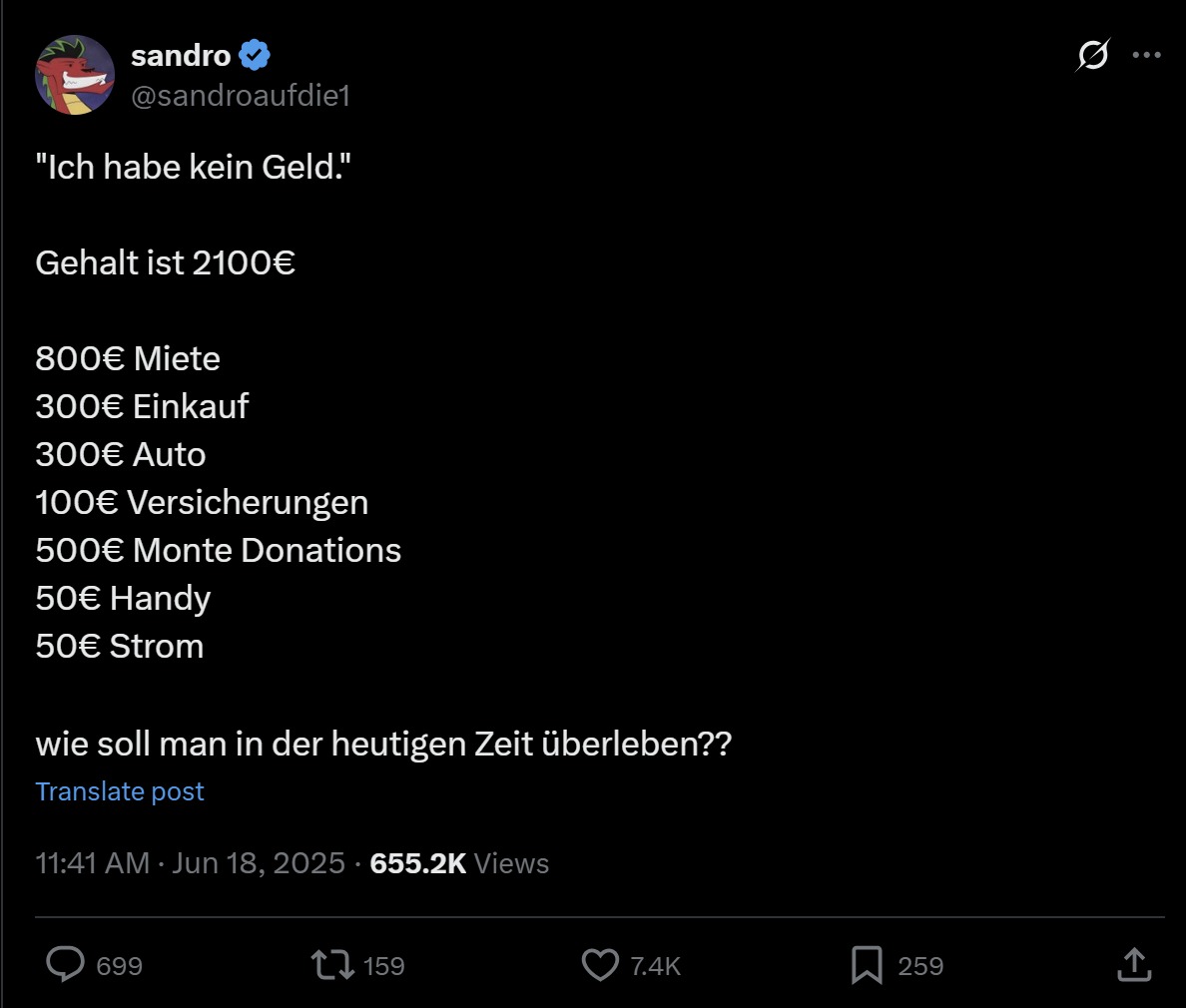Click the 699 replies count
This screenshot has width=1186, height=1008.
coord(120,966)
